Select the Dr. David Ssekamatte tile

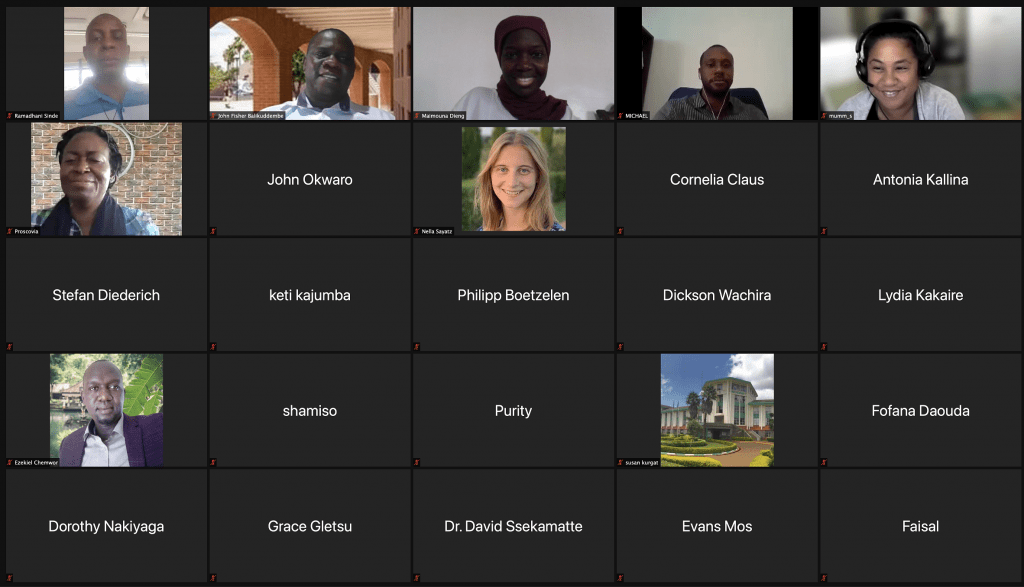click(513, 526)
